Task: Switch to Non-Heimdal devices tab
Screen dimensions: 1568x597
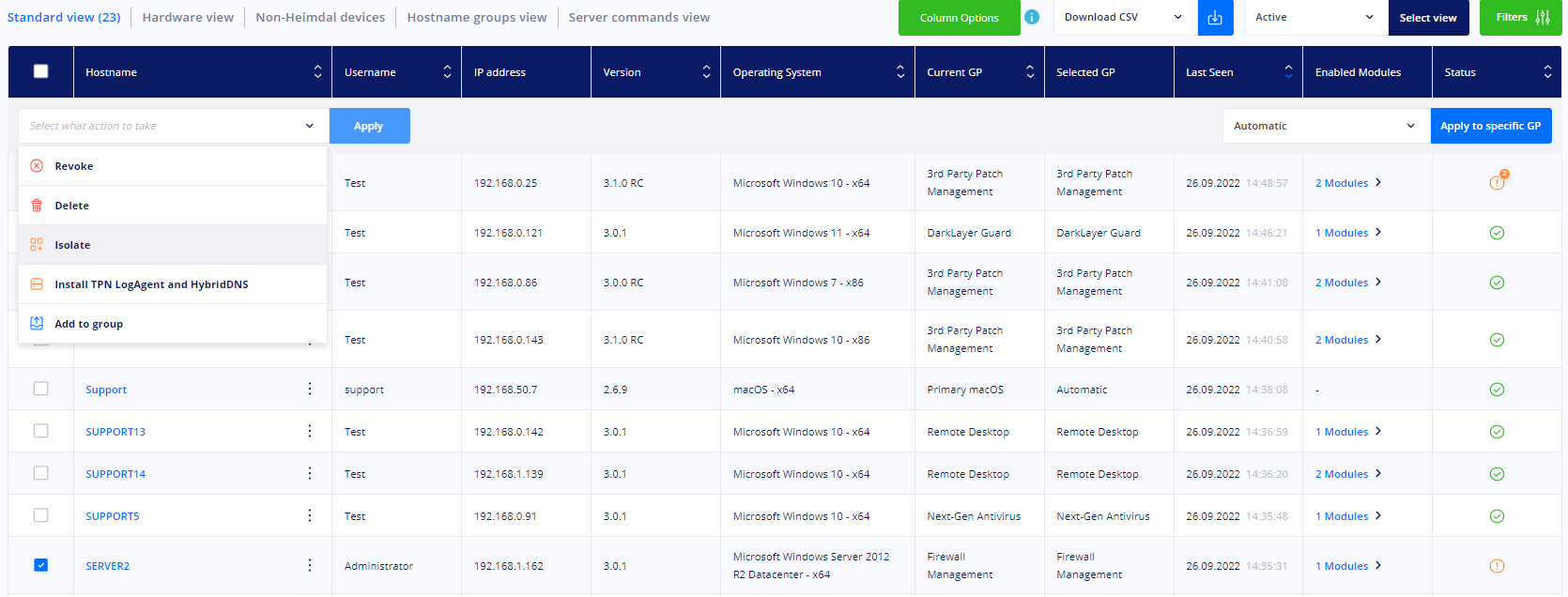Action: (x=320, y=17)
